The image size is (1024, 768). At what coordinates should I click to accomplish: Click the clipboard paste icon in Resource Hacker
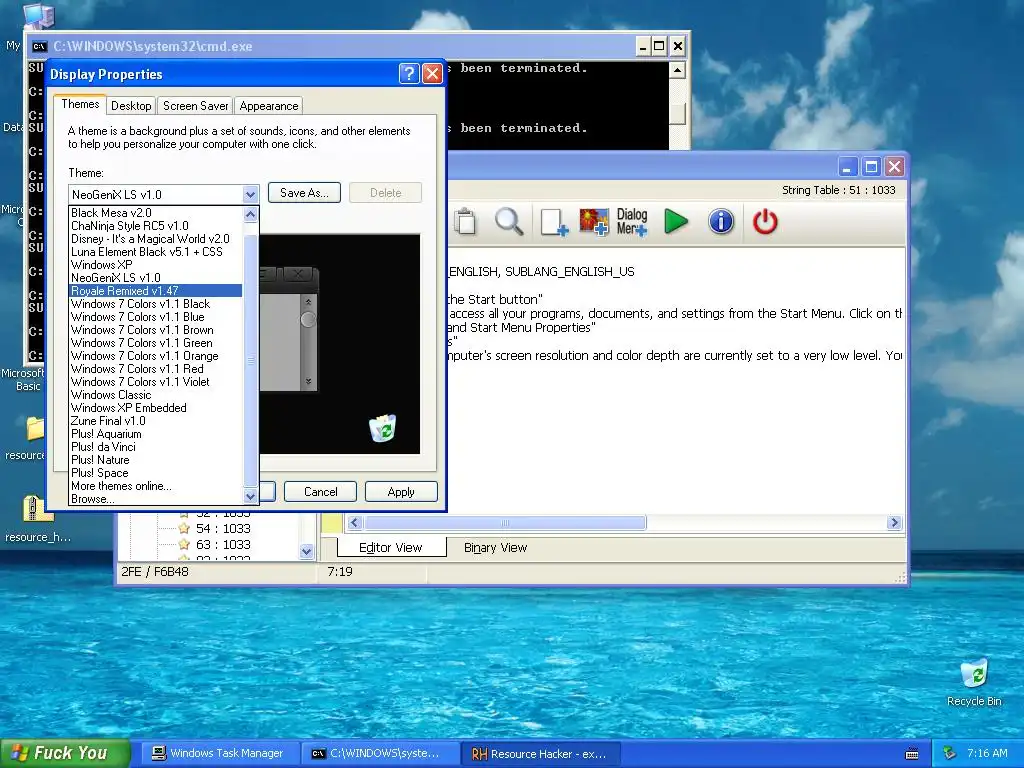click(466, 221)
